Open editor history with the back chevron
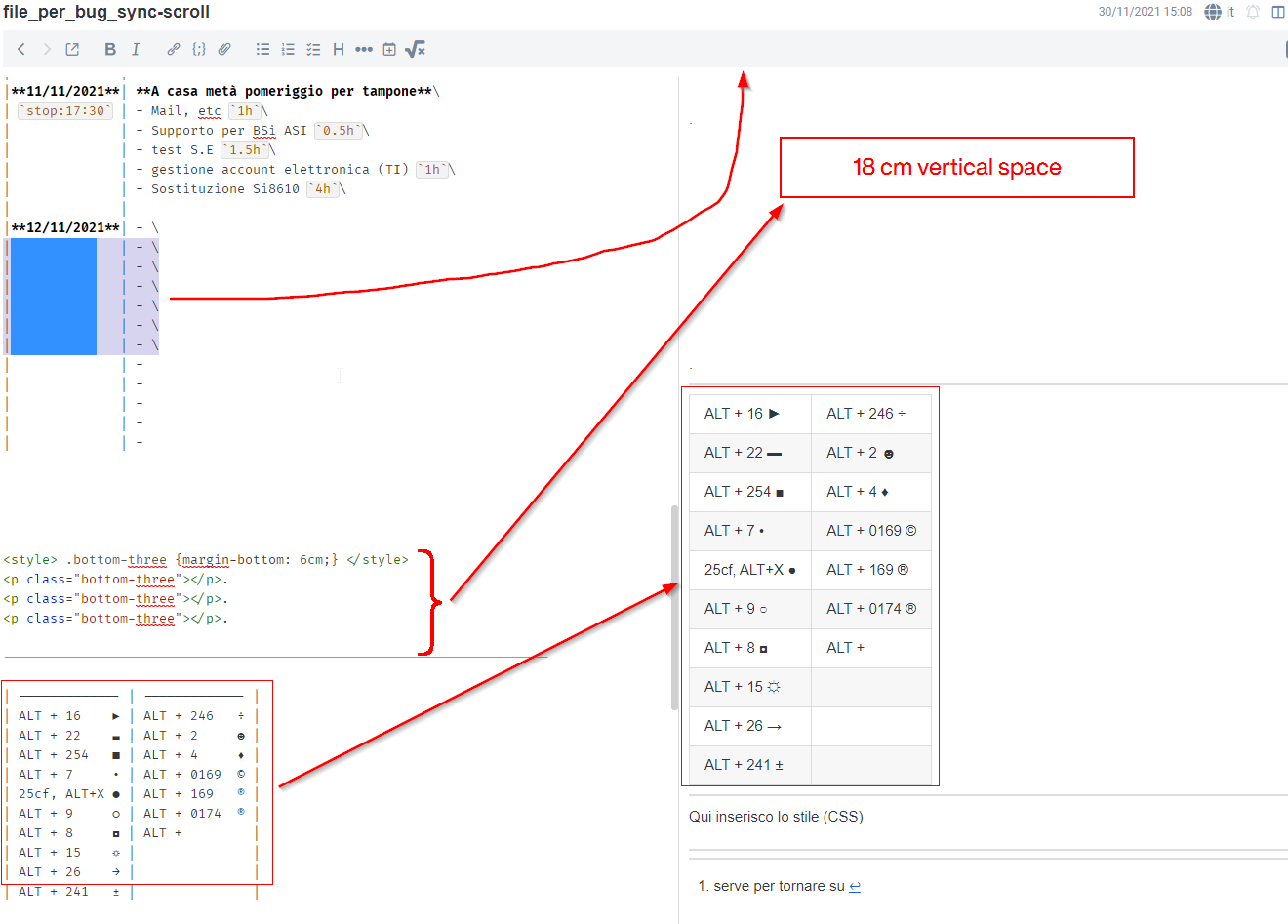Screen dimensions: 1288x924 (20, 48)
